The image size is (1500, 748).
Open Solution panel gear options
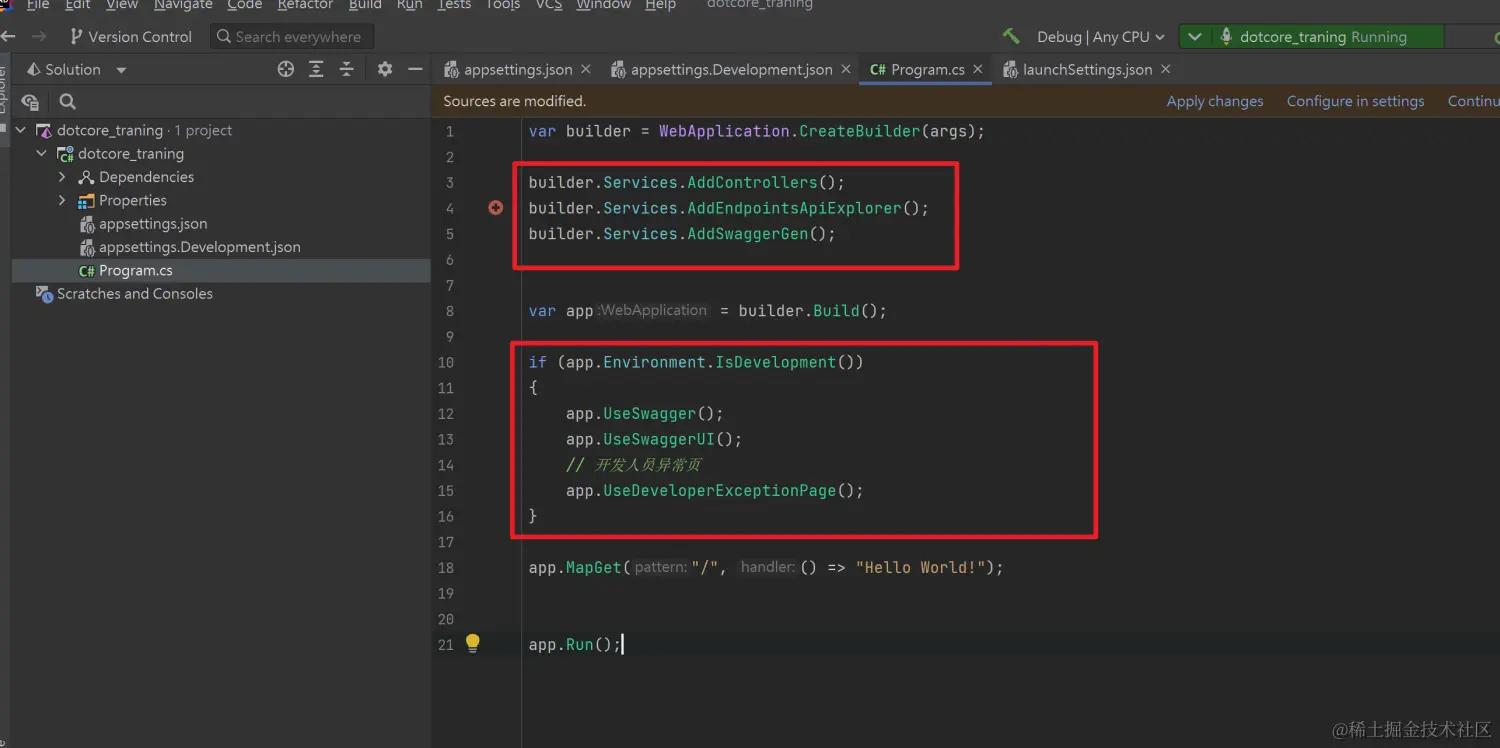click(385, 69)
